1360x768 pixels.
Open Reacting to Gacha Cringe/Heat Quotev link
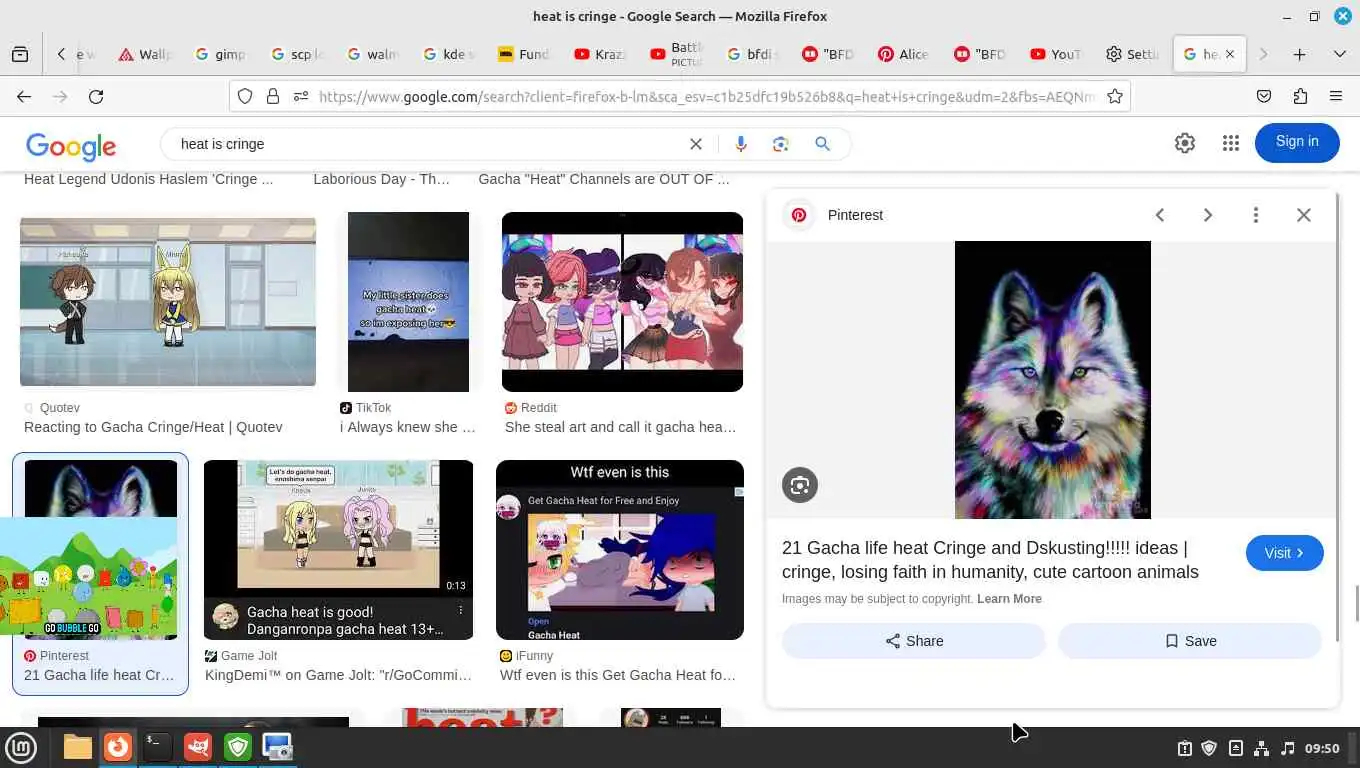click(153, 427)
